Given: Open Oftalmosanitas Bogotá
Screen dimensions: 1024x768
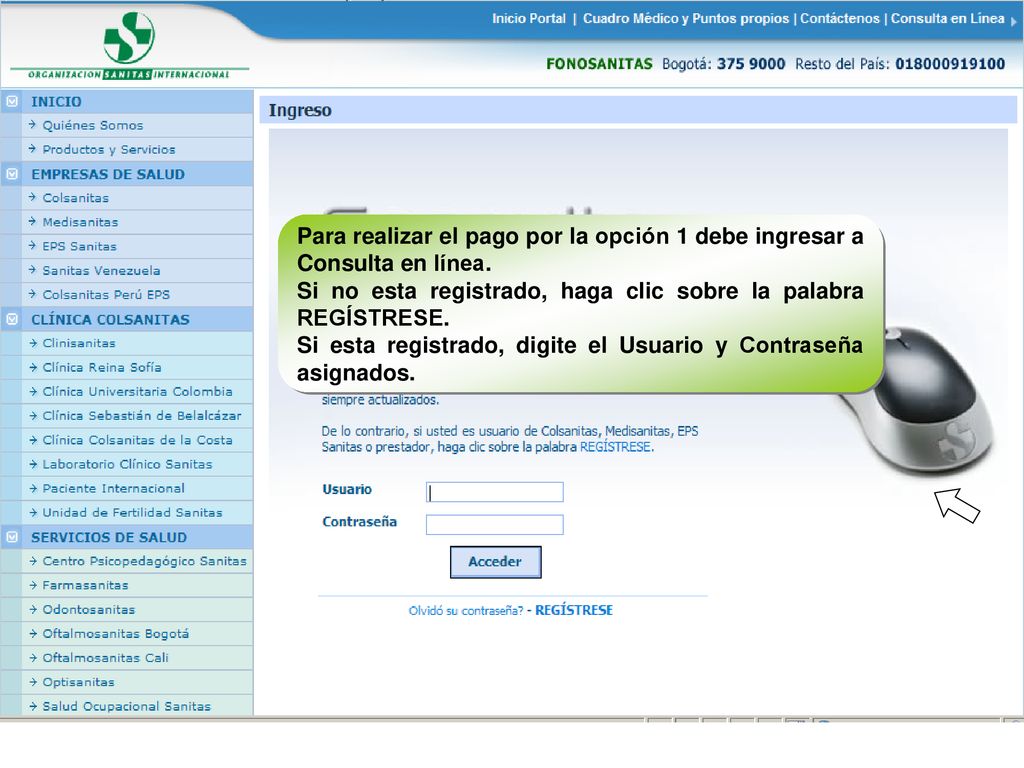Looking at the screenshot, I should click(x=116, y=633).
